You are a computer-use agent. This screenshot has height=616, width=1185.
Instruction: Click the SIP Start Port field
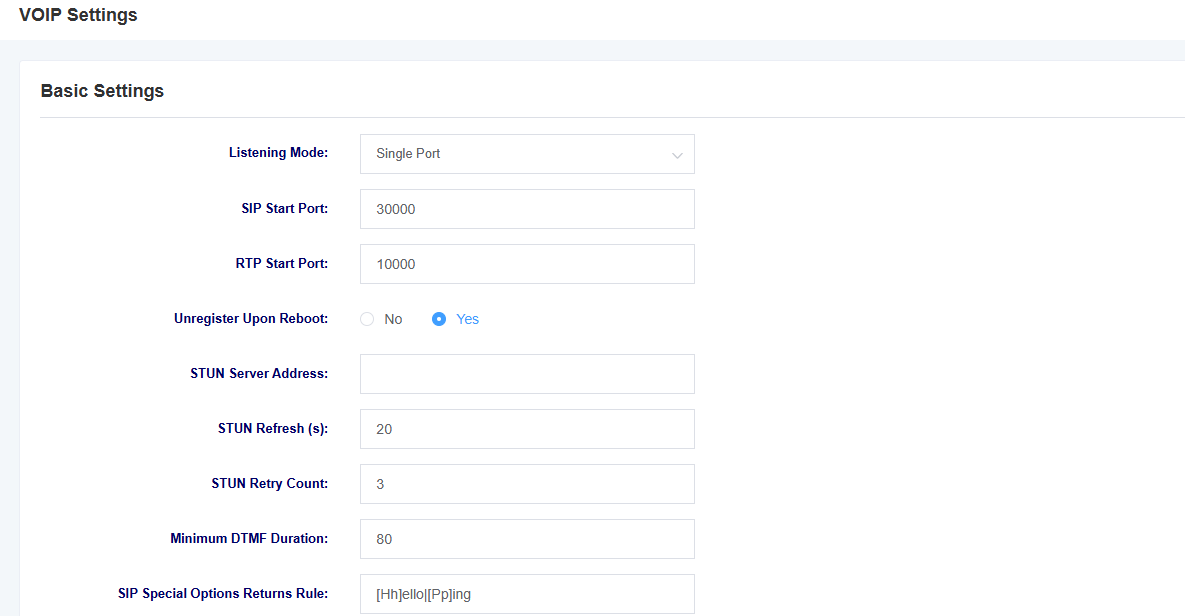(527, 209)
